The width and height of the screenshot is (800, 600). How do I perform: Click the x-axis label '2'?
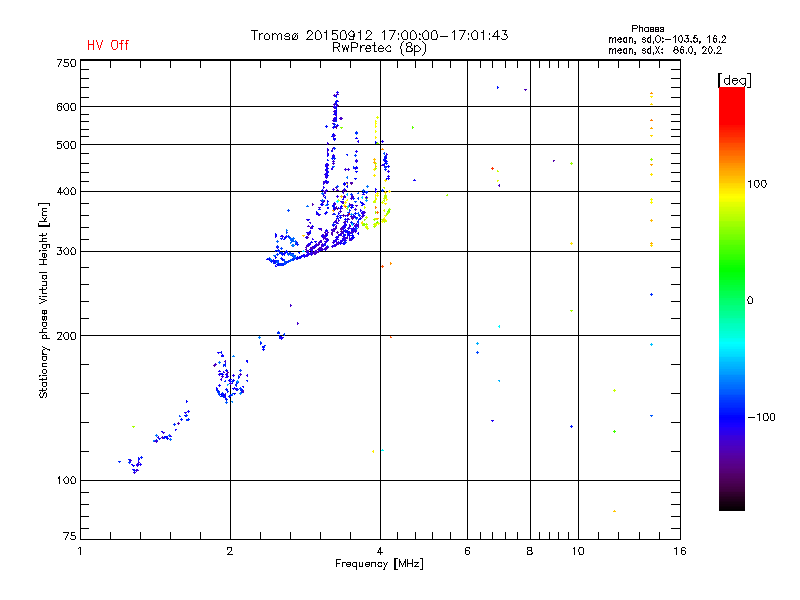[230, 551]
